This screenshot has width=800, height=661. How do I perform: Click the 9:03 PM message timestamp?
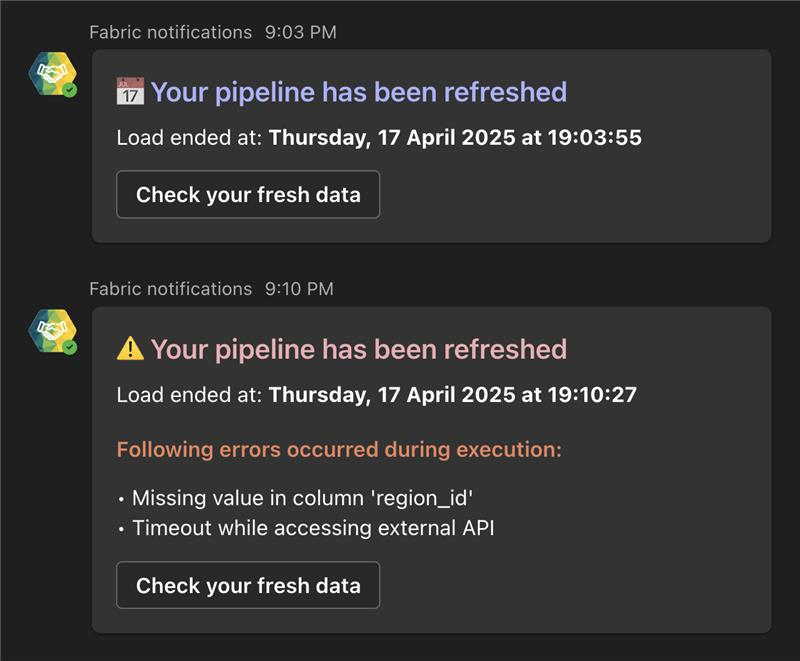click(x=301, y=32)
